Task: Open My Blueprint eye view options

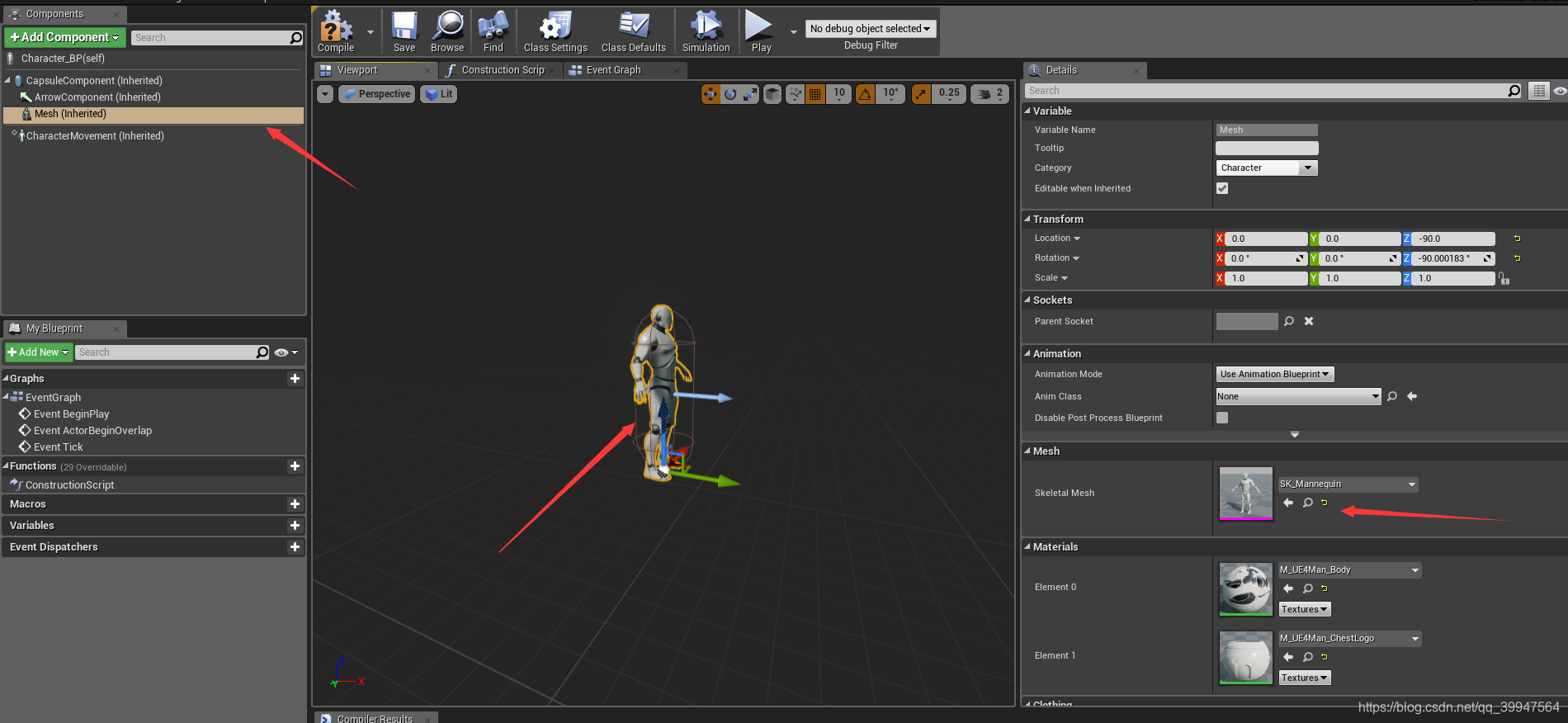Action: pyautogui.click(x=286, y=352)
